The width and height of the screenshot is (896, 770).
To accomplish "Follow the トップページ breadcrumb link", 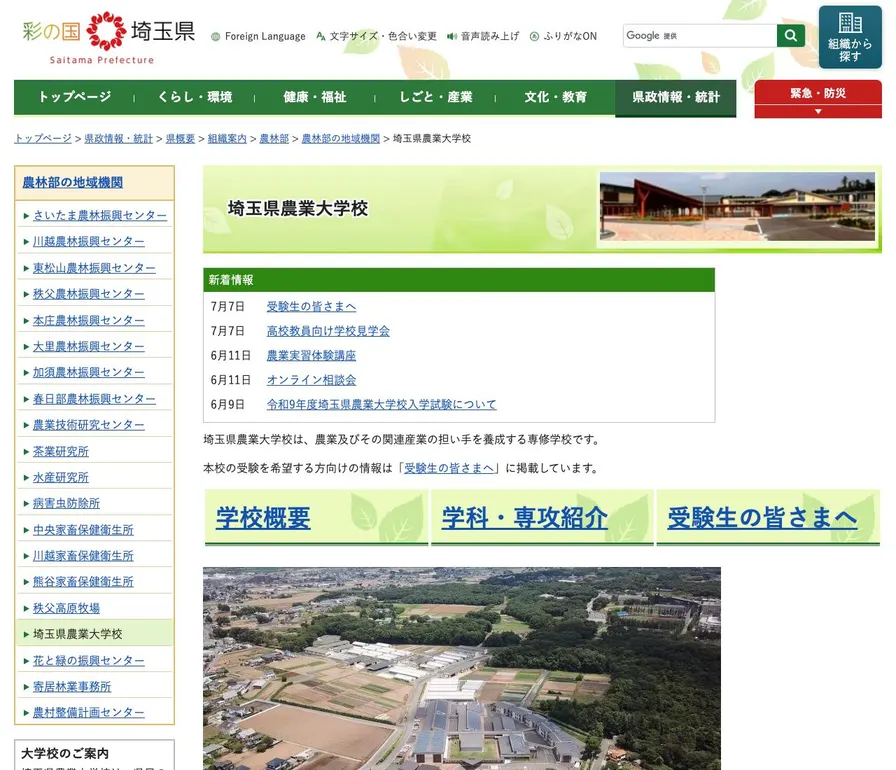I will (43, 138).
